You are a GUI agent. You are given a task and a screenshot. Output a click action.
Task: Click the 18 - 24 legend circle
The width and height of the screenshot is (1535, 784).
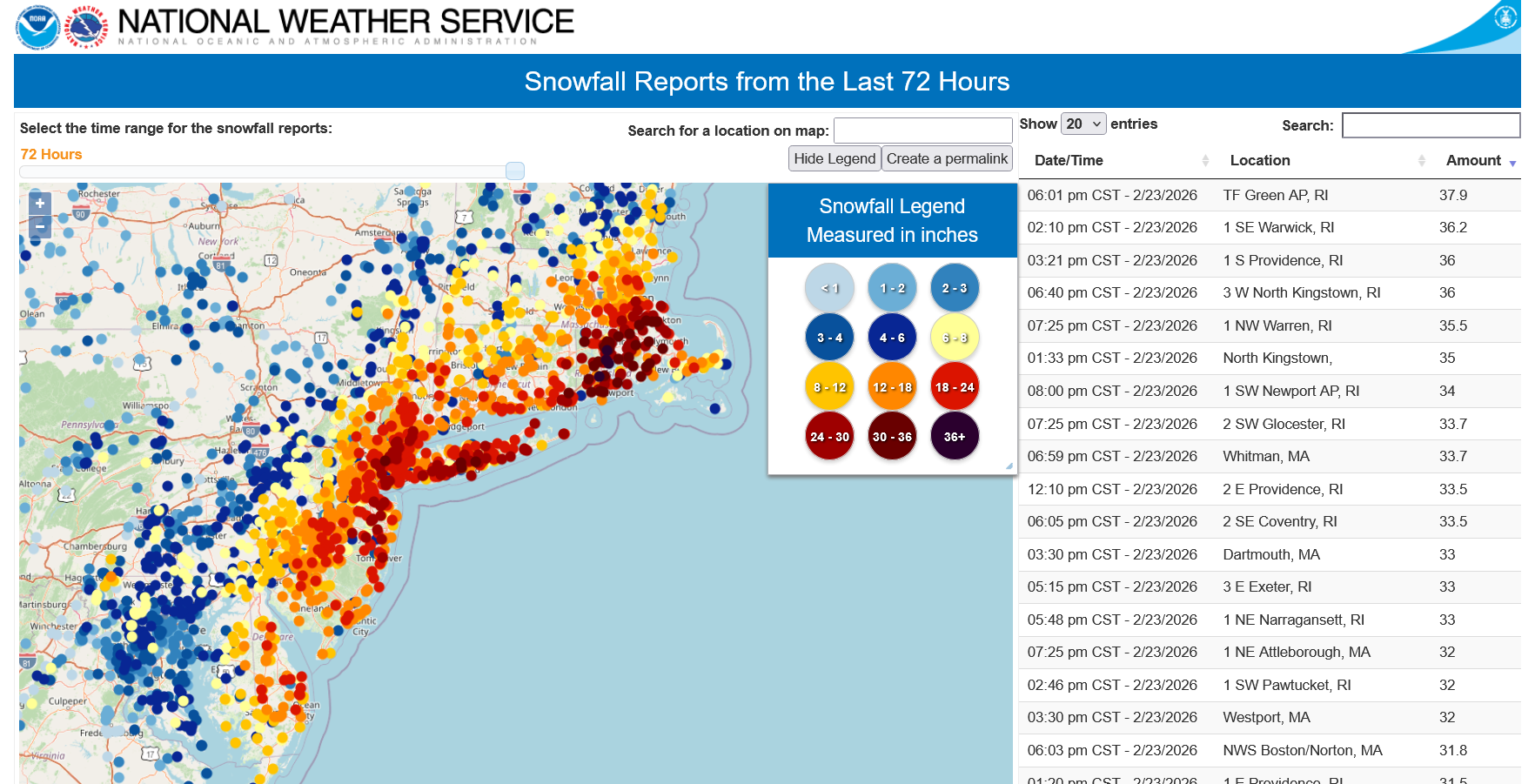click(x=955, y=387)
